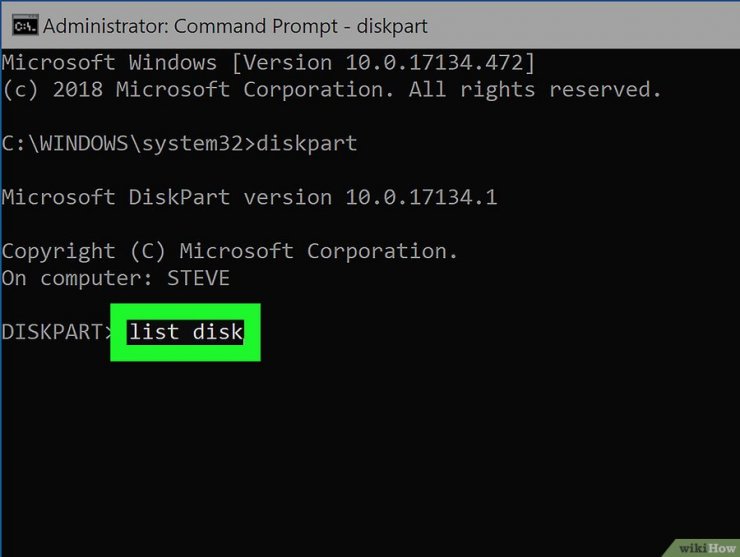Image resolution: width=740 pixels, height=557 pixels.
Task: Select the 'Microsoft DiskPart version 10.0.17134.1' line
Action: pyautogui.click(x=249, y=197)
